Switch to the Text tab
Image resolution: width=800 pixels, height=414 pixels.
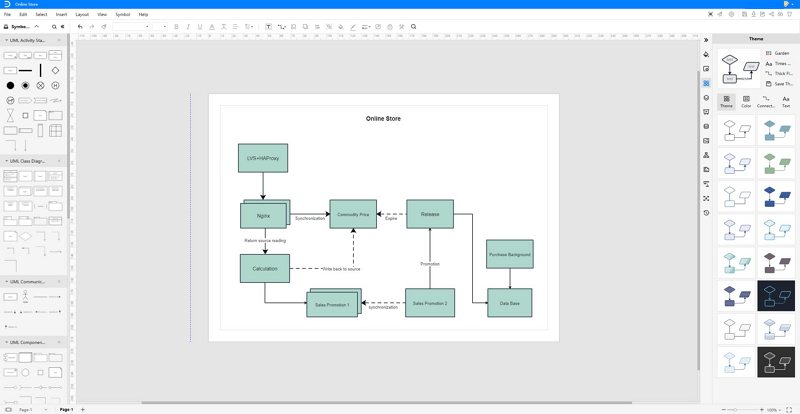click(786, 102)
